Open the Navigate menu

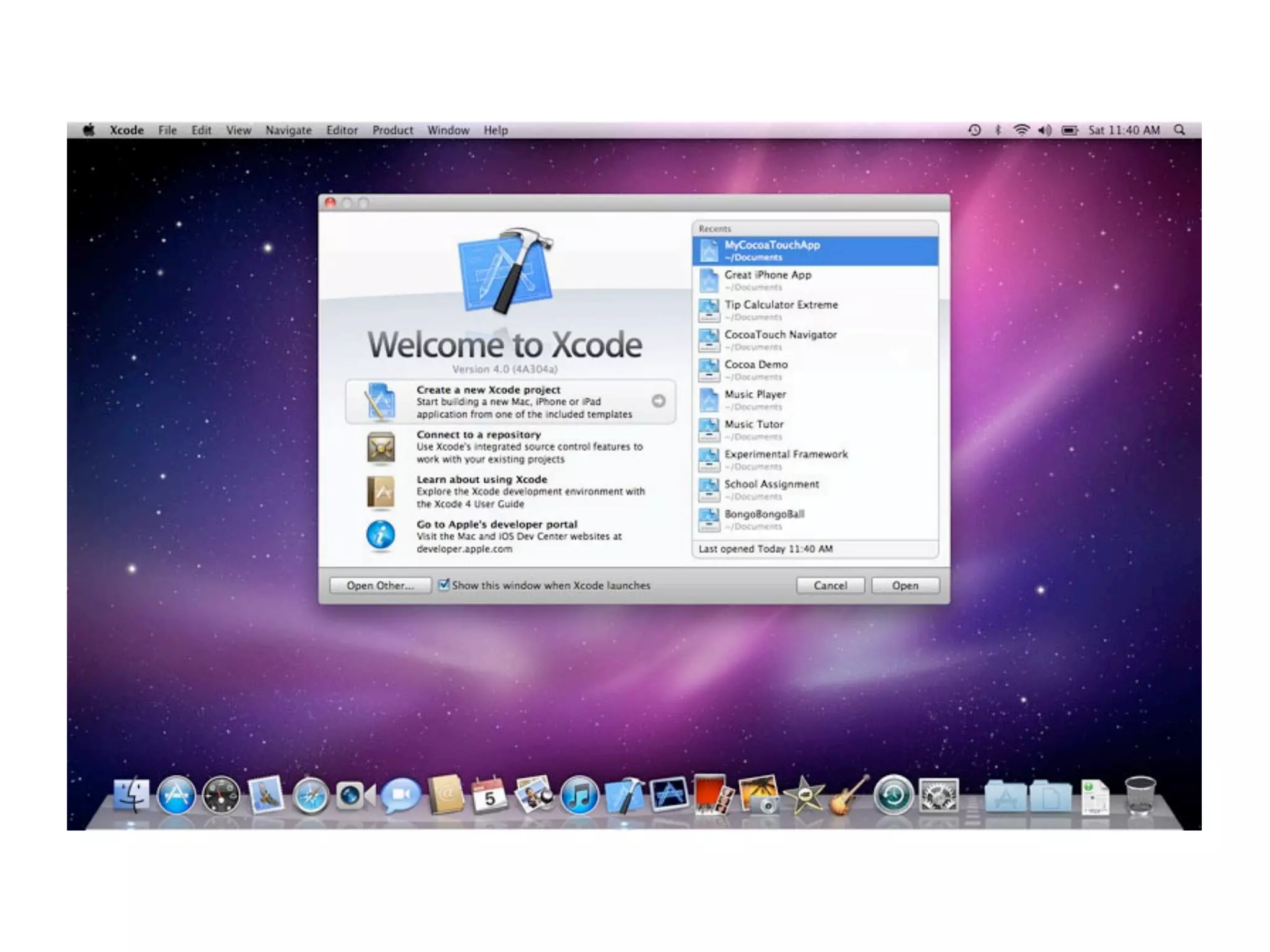(288, 130)
